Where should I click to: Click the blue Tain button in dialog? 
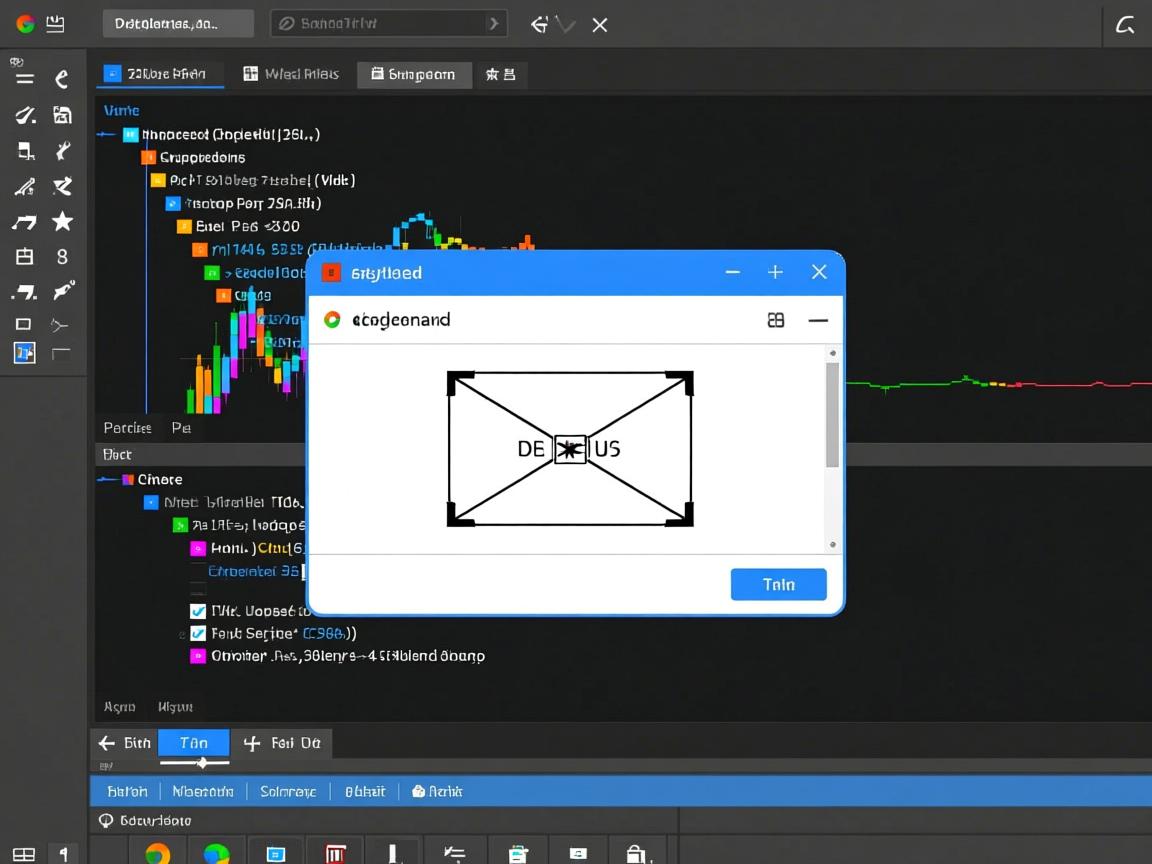tap(778, 585)
